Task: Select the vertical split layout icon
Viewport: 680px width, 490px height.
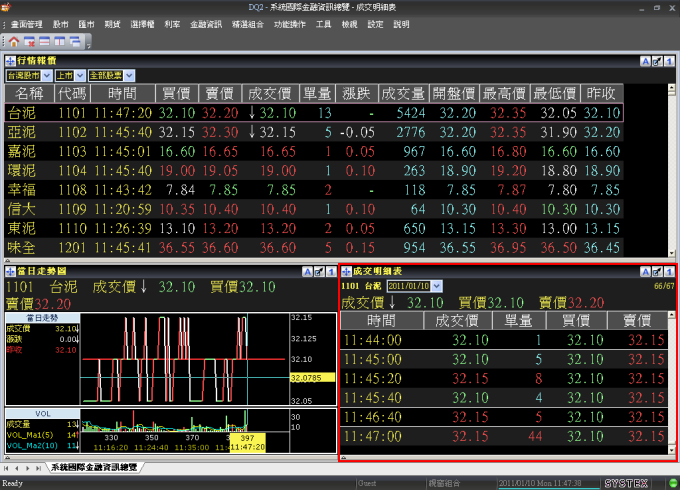Action: coord(60,42)
